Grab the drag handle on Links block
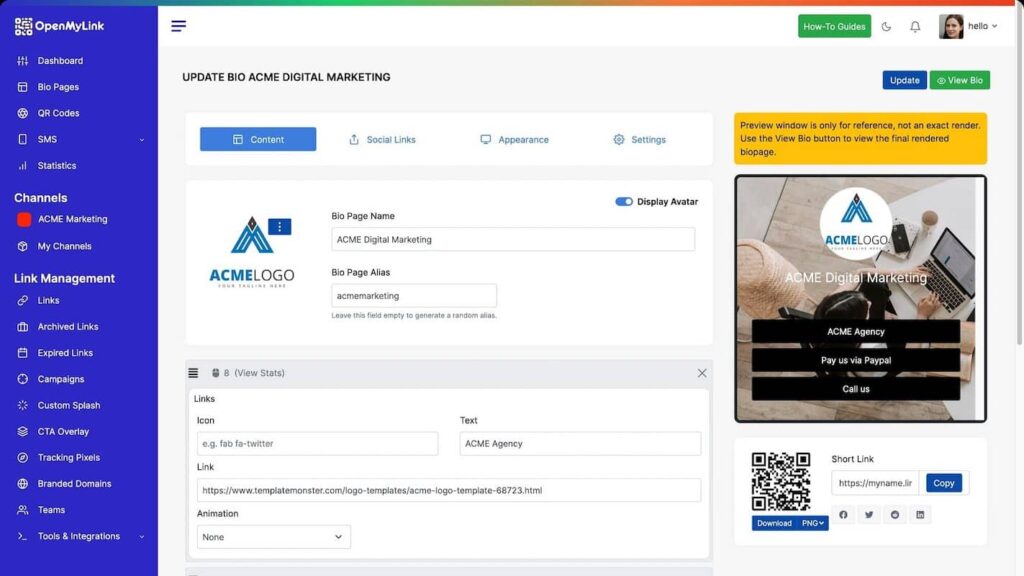The width and height of the screenshot is (1024, 576). coord(193,373)
